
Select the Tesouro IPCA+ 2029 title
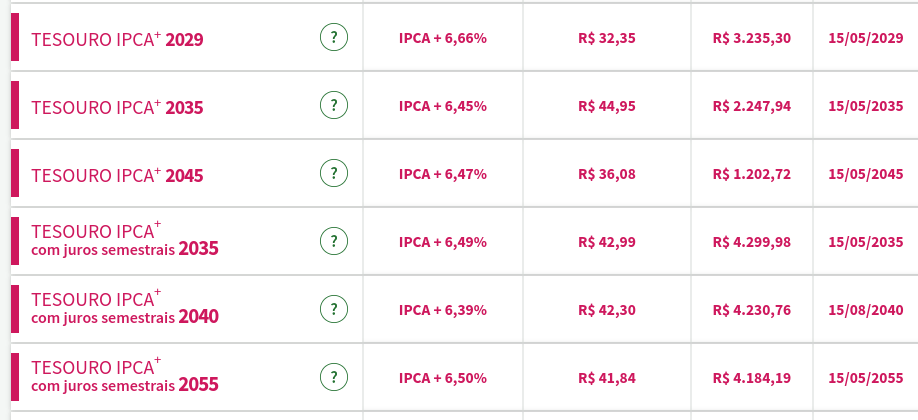click(117, 40)
